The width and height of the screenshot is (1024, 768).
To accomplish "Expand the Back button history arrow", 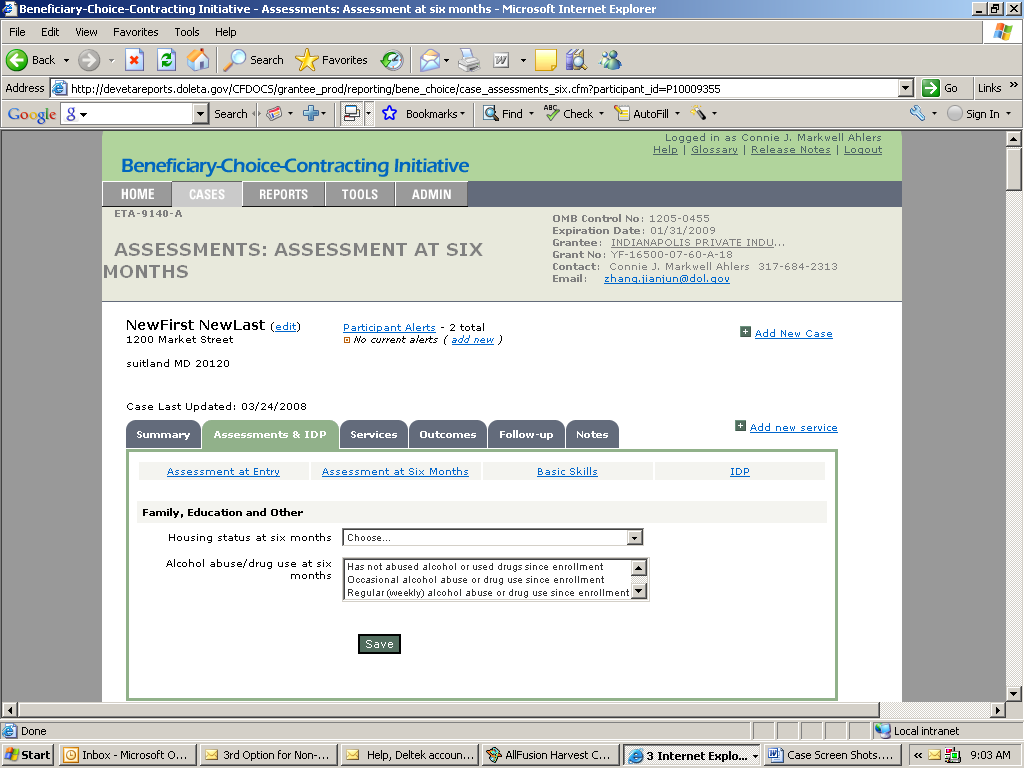I will 66,60.
